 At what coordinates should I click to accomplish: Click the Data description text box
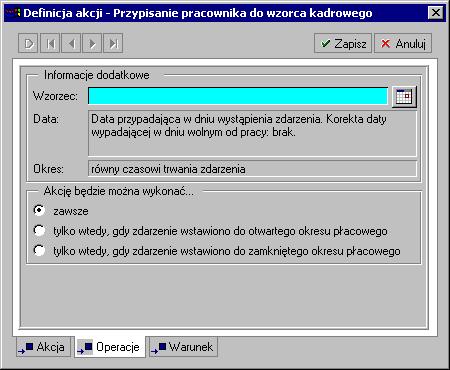point(252,134)
